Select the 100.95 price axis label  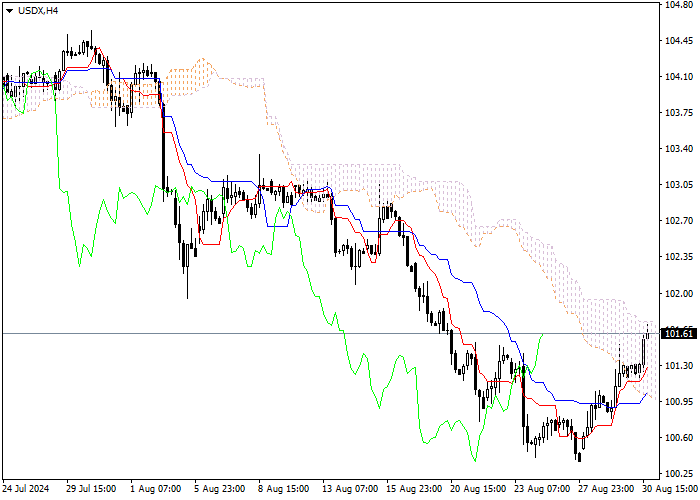679,402
